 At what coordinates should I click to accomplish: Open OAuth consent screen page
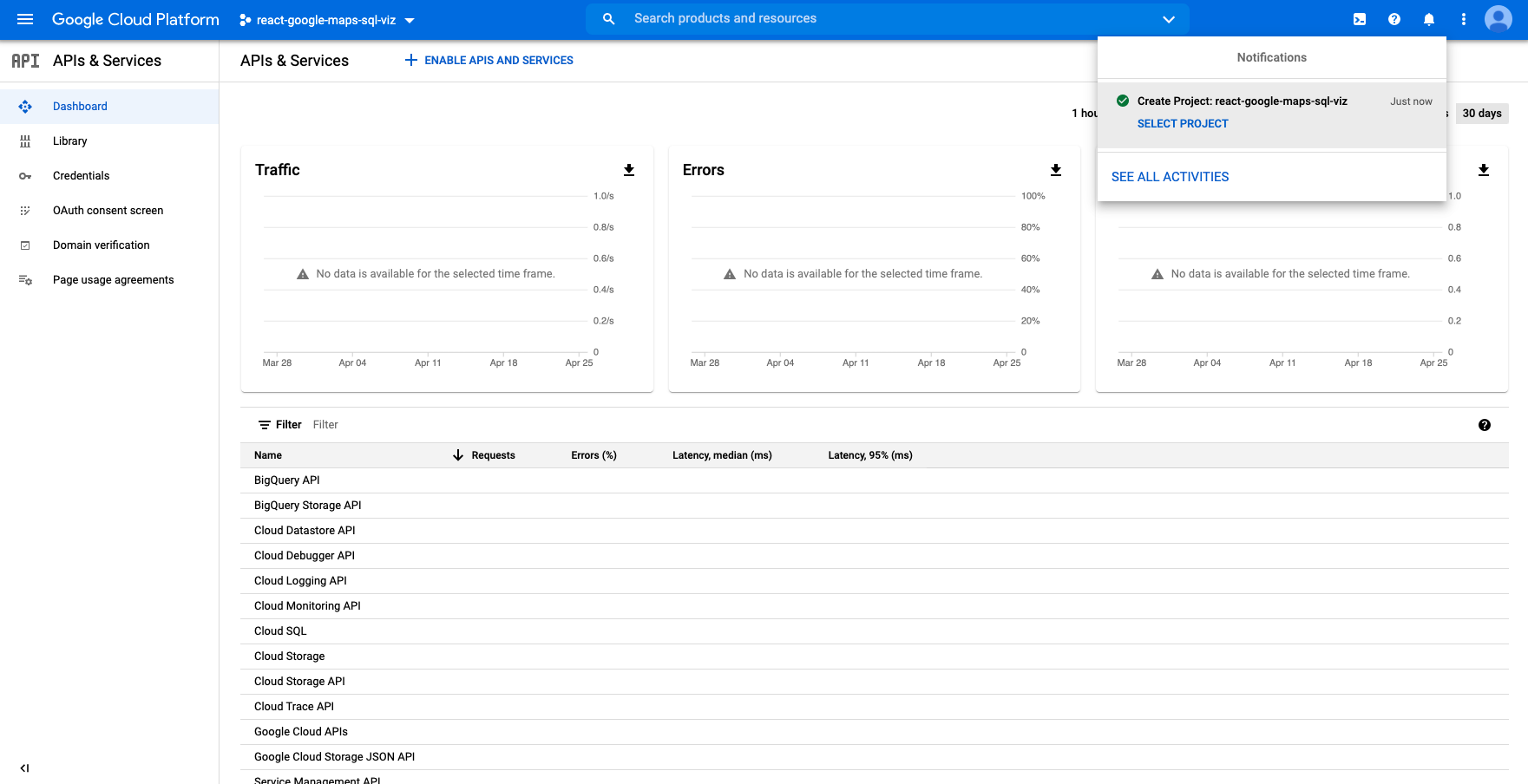click(x=109, y=211)
